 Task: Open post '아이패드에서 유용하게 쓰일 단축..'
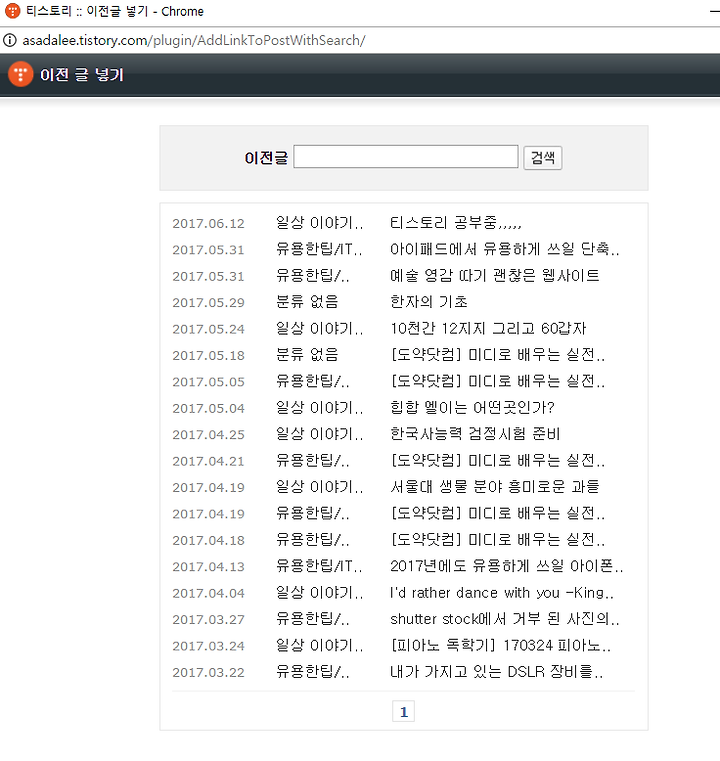pos(505,249)
